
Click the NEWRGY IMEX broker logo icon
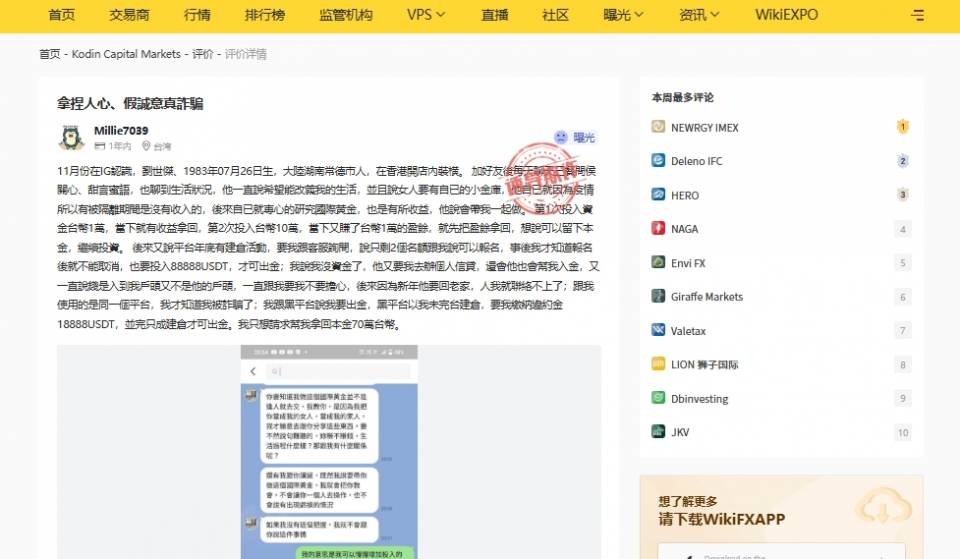pos(658,127)
